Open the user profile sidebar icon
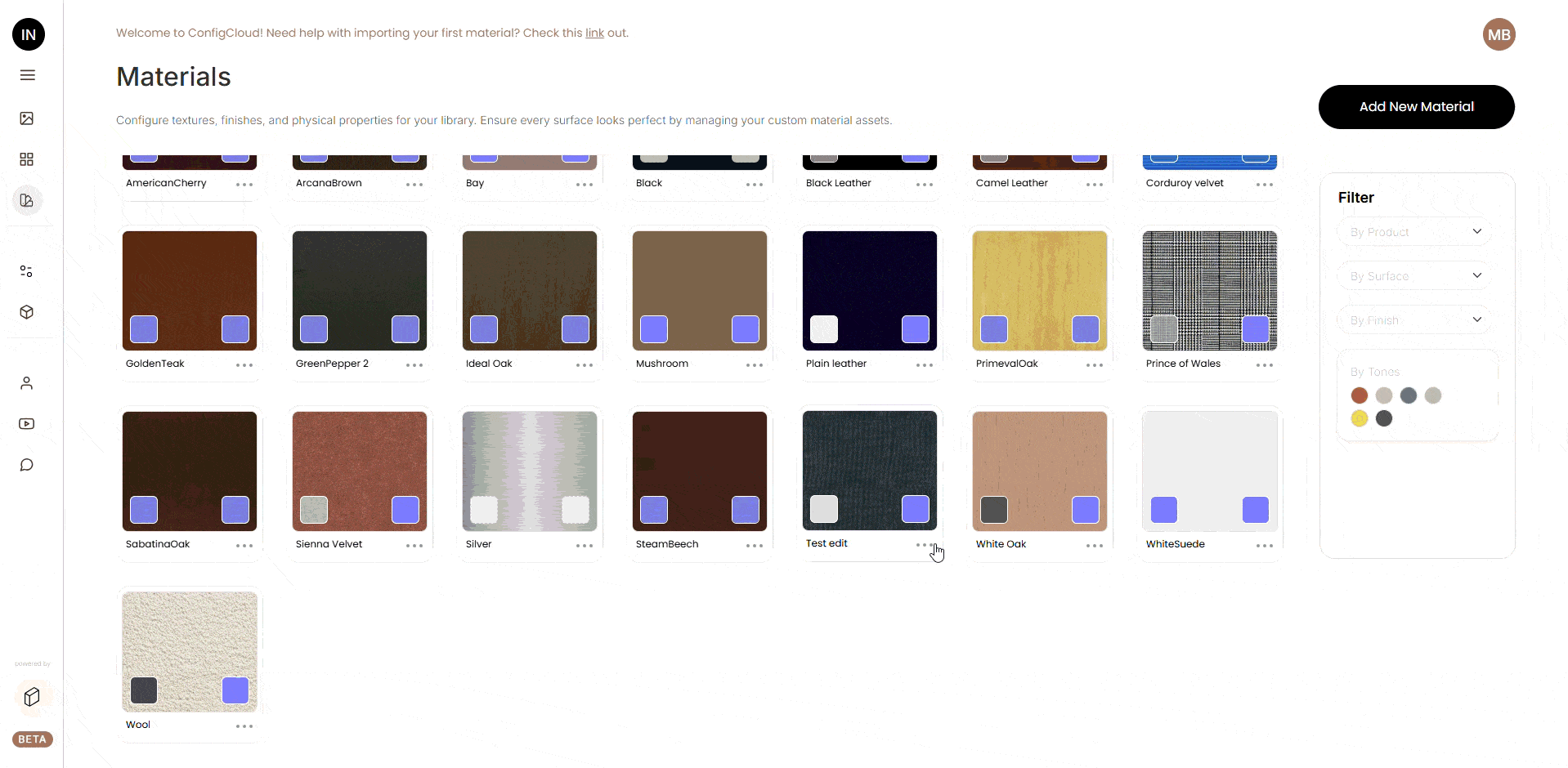 point(27,383)
